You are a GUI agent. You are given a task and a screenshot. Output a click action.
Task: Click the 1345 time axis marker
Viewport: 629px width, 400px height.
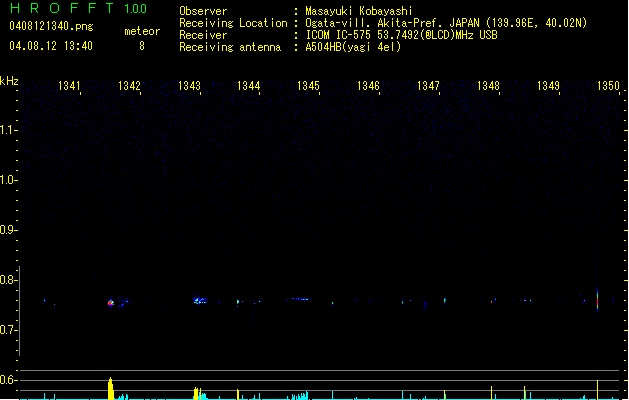(308, 86)
